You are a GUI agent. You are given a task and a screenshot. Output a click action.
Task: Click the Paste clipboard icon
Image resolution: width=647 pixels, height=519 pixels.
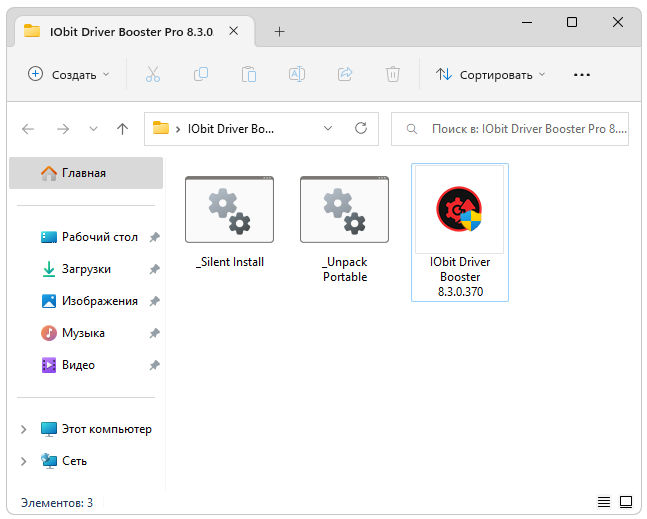point(249,75)
